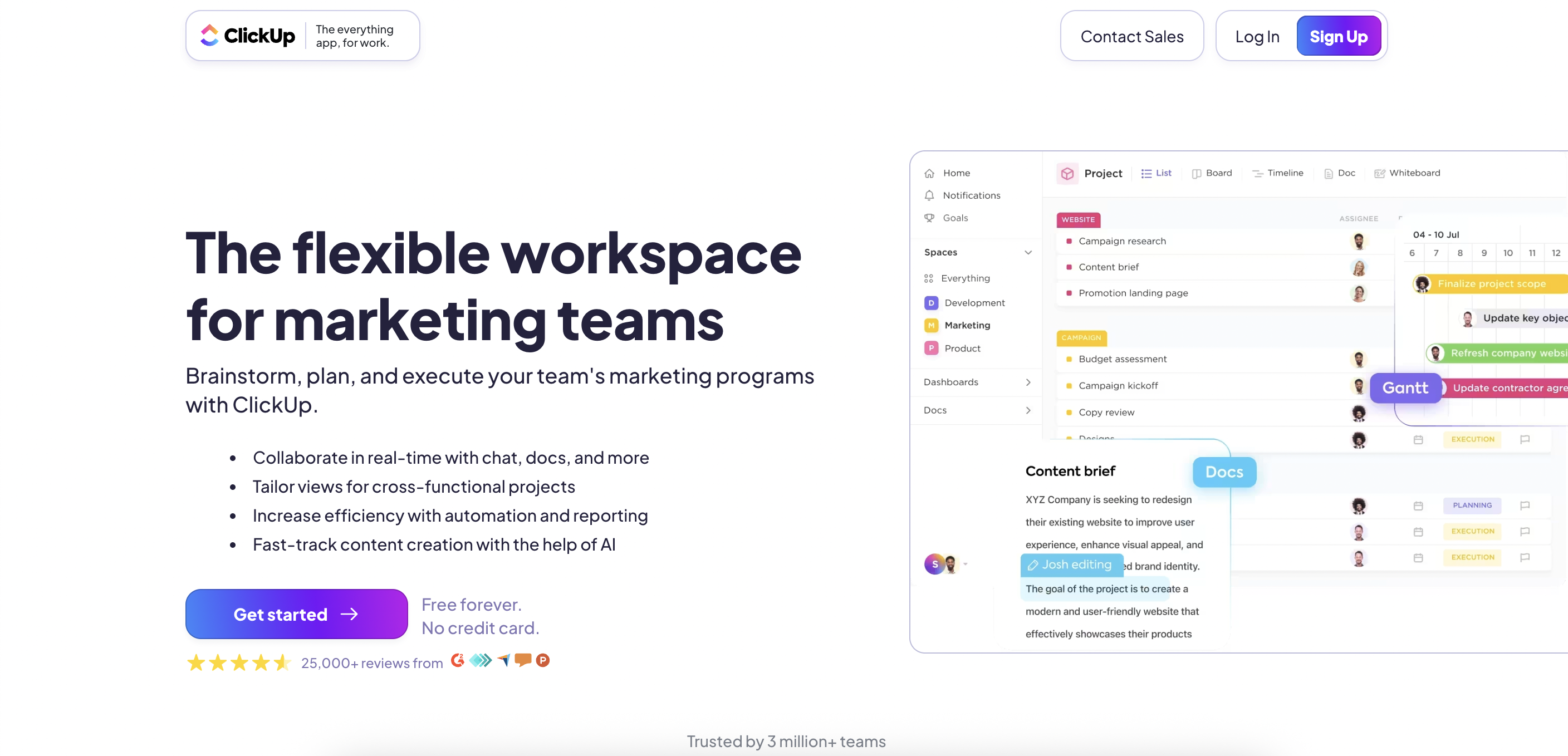Image resolution: width=1568 pixels, height=756 pixels.
Task: Click the WEBSITE group label
Action: (1078, 219)
